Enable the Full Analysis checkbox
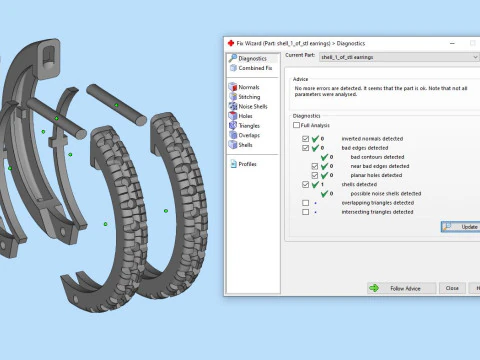The width and height of the screenshot is (480, 360). pyautogui.click(x=296, y=125)
